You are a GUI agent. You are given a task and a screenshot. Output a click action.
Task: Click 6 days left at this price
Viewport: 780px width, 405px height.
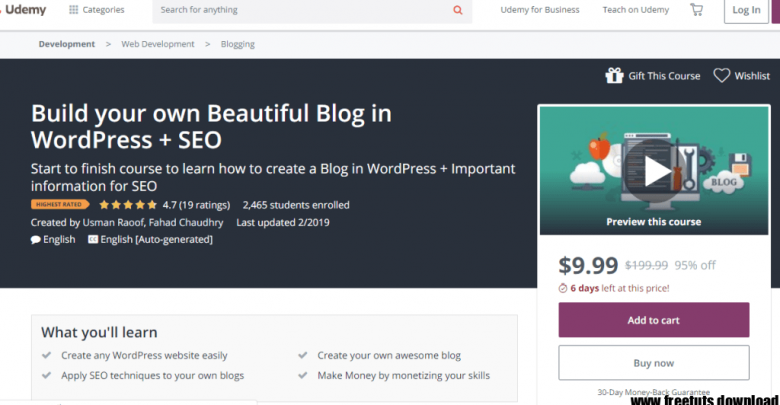620,288
